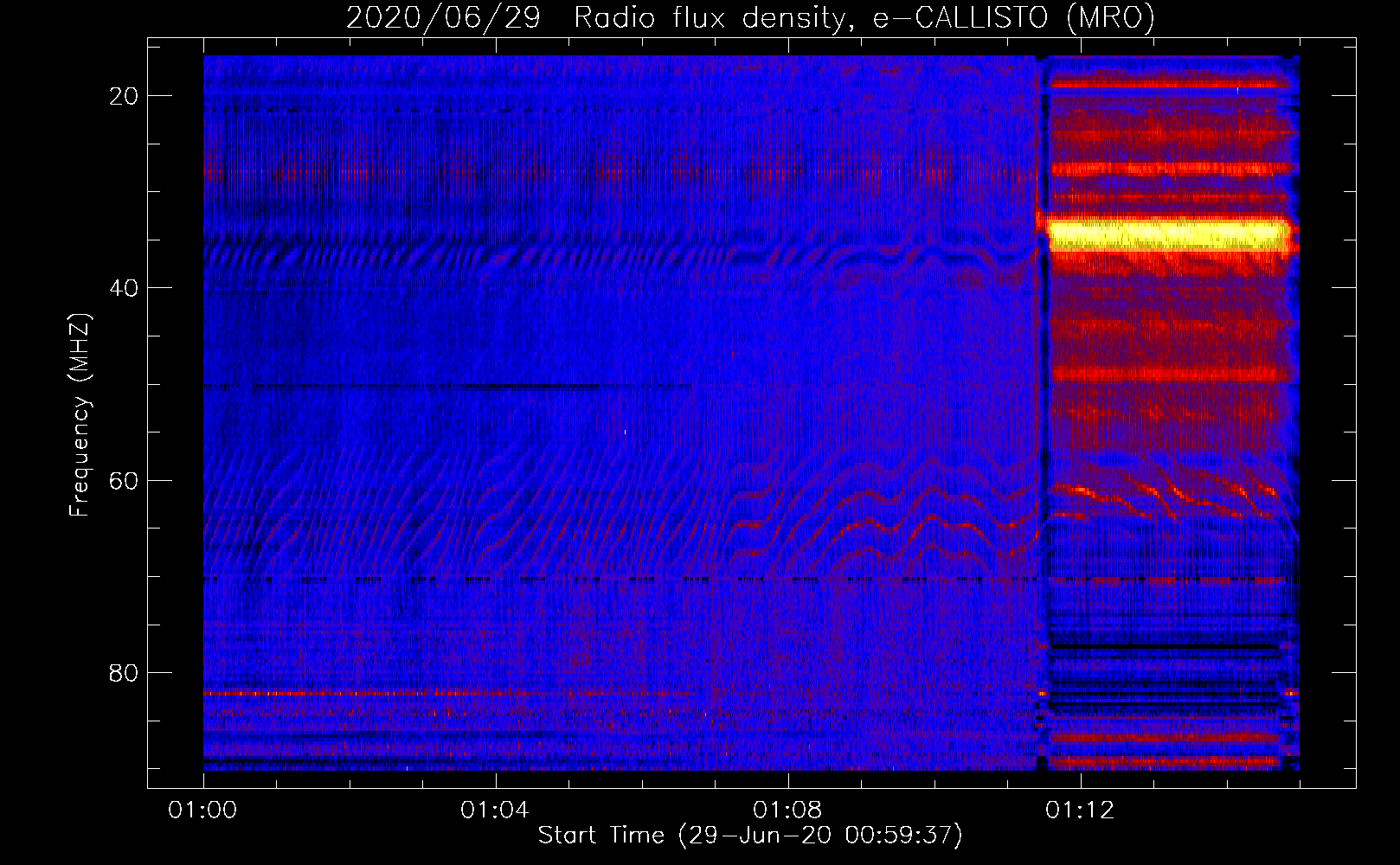This screenshot has height=865, width=1400.
Task: Click the '01:08' time tick label
Action: [787, 811]
